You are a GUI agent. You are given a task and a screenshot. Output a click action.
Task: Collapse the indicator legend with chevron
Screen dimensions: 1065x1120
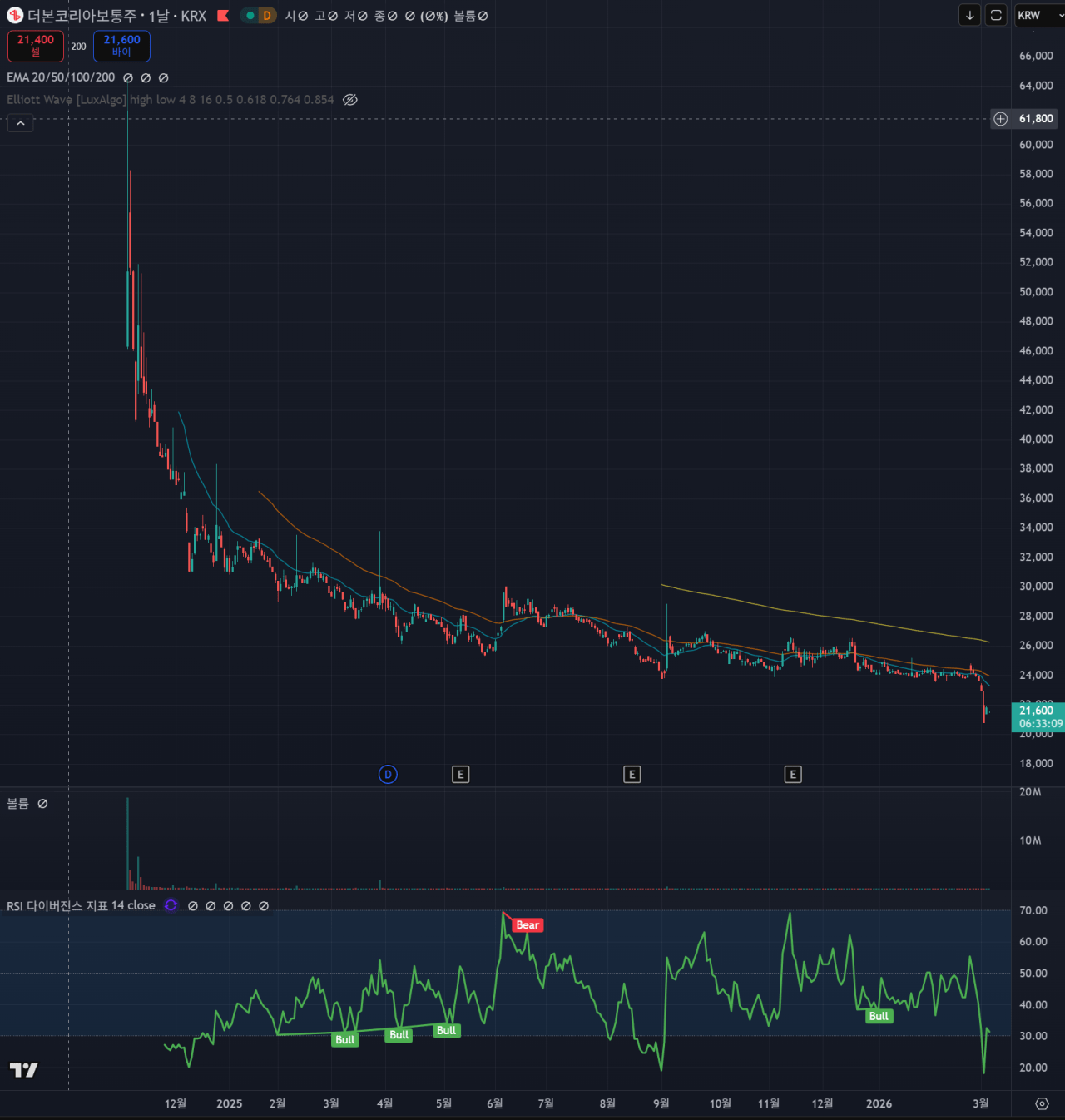[x=21, y=123]
